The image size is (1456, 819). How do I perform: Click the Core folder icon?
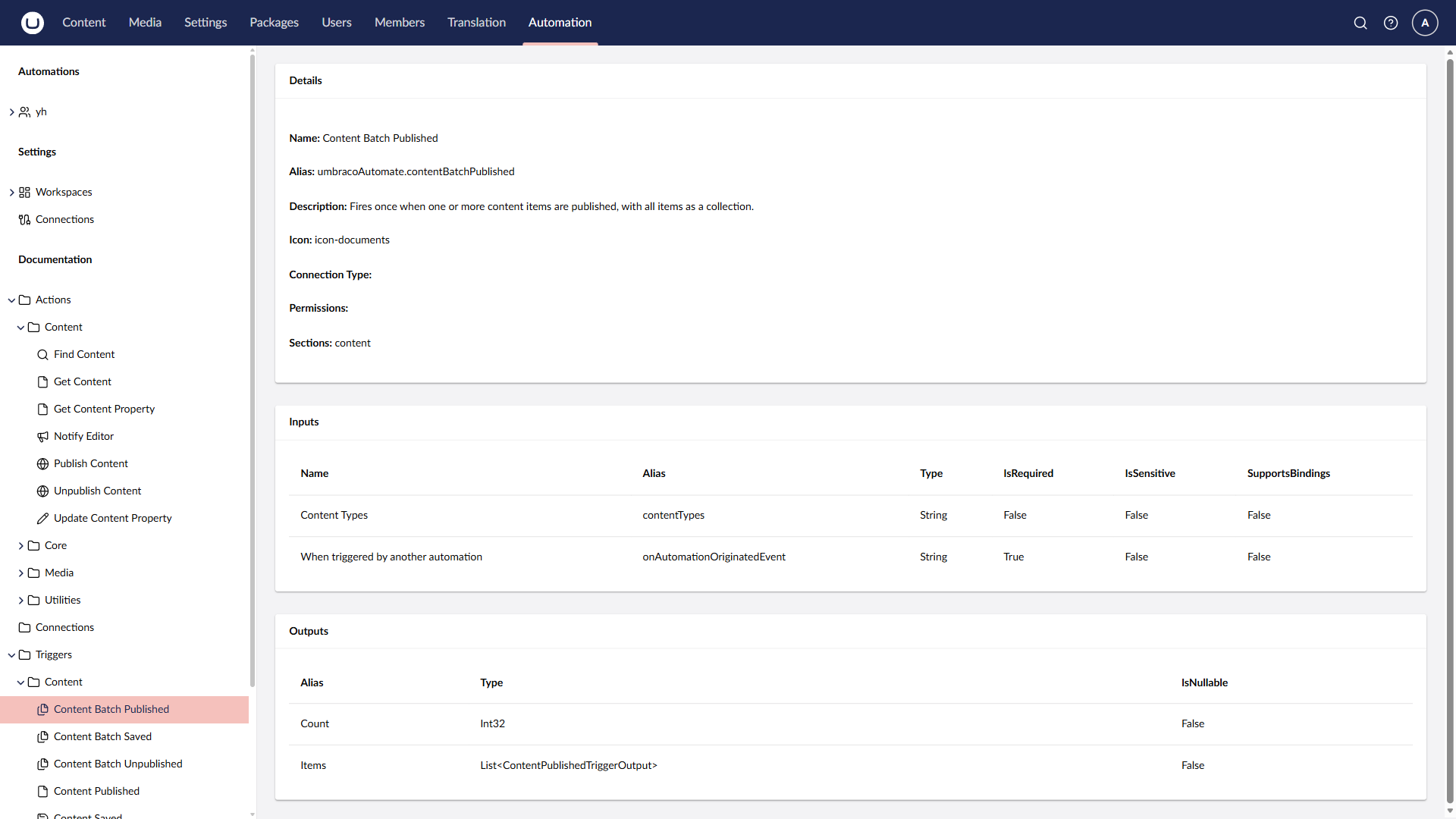34,546
